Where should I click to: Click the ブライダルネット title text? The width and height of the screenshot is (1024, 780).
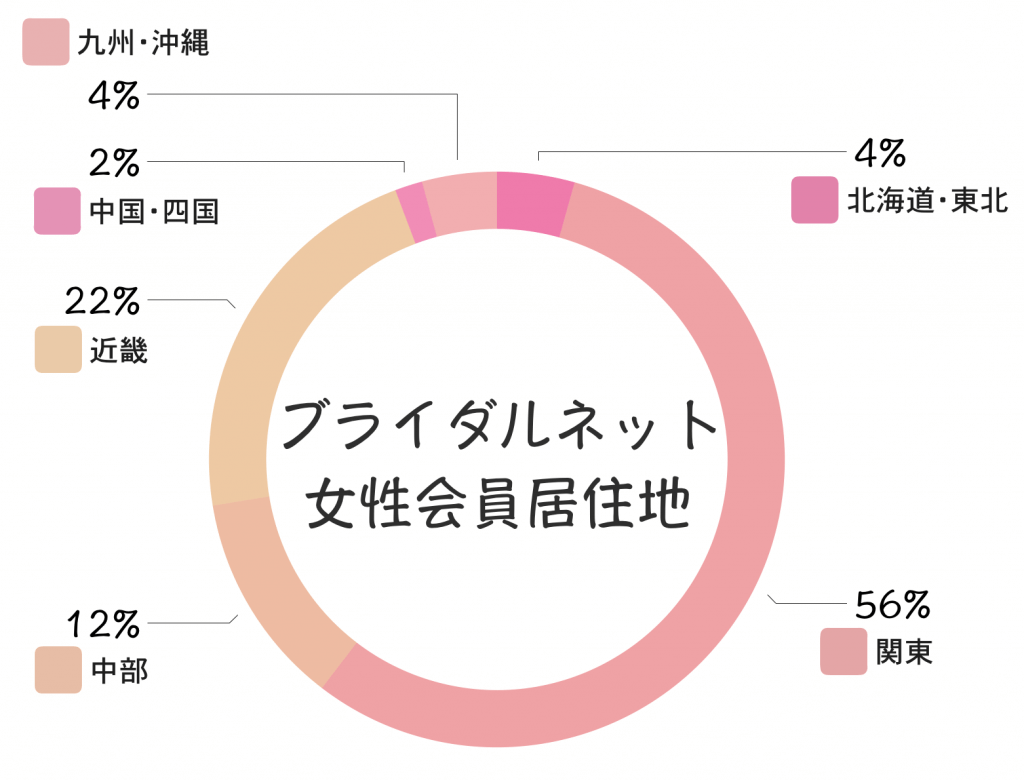(499, 424)
